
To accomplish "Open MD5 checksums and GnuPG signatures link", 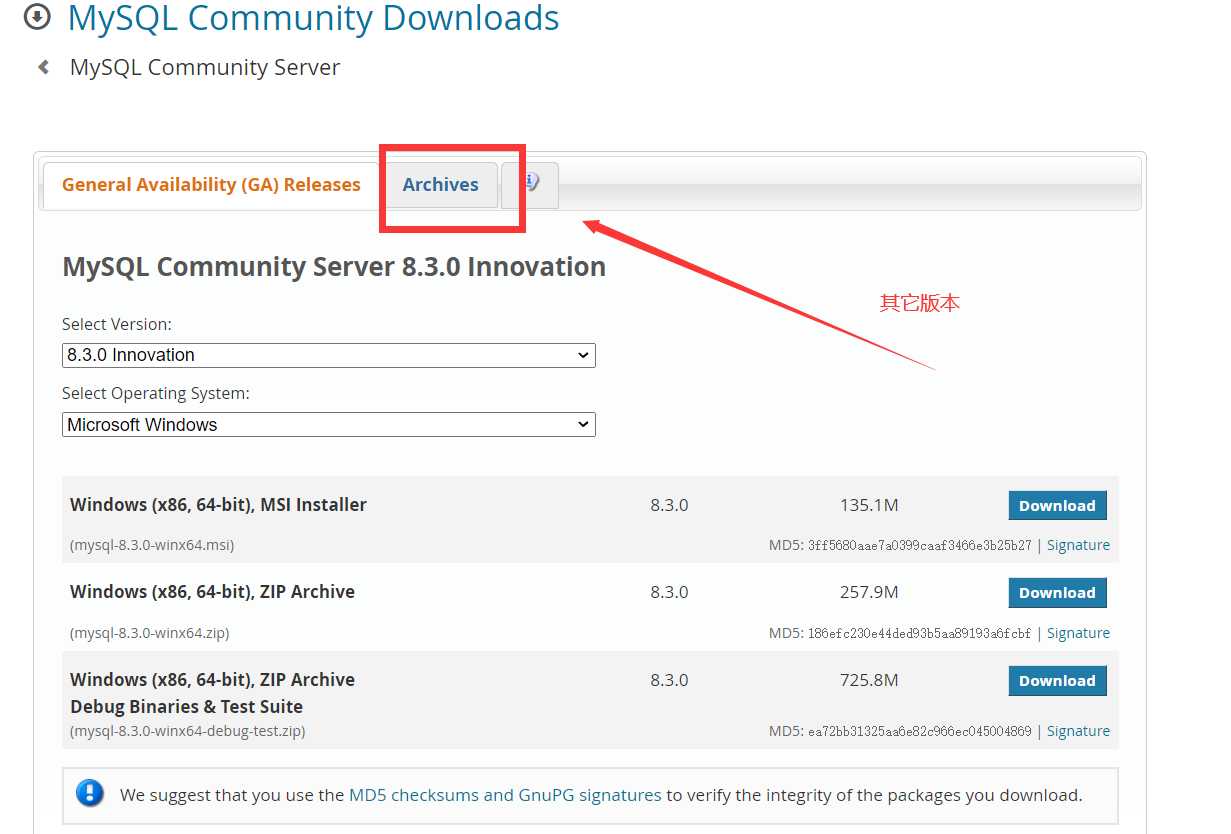I will coord(505,795).
